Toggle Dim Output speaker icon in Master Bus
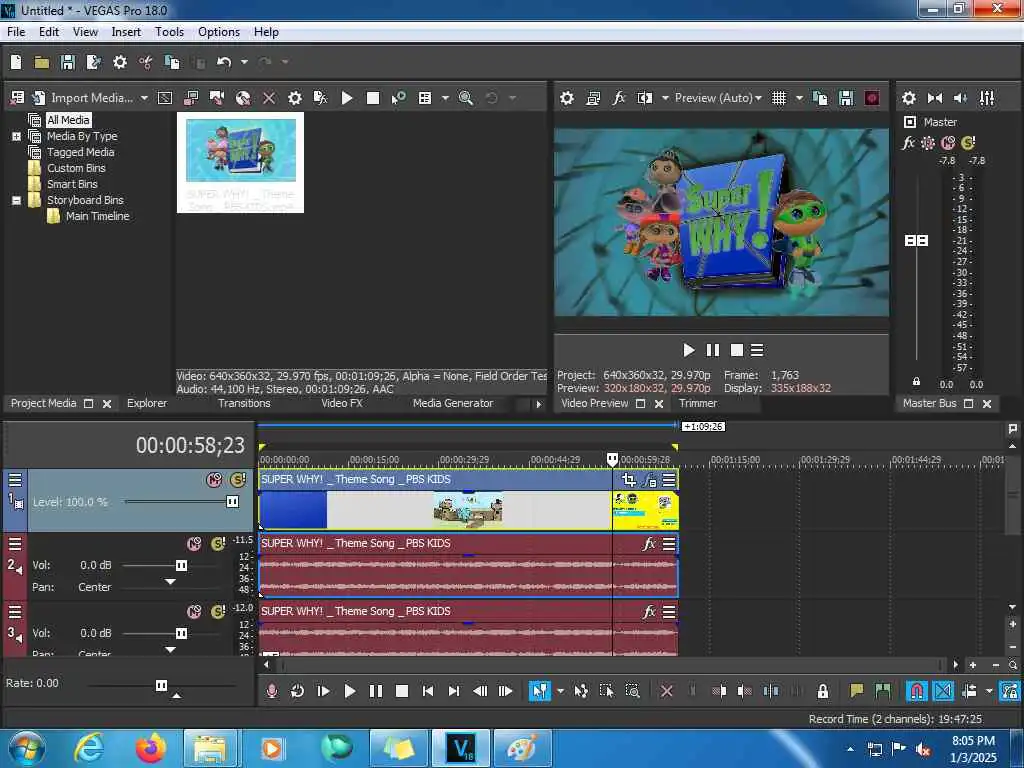 (x=961, y=98)
